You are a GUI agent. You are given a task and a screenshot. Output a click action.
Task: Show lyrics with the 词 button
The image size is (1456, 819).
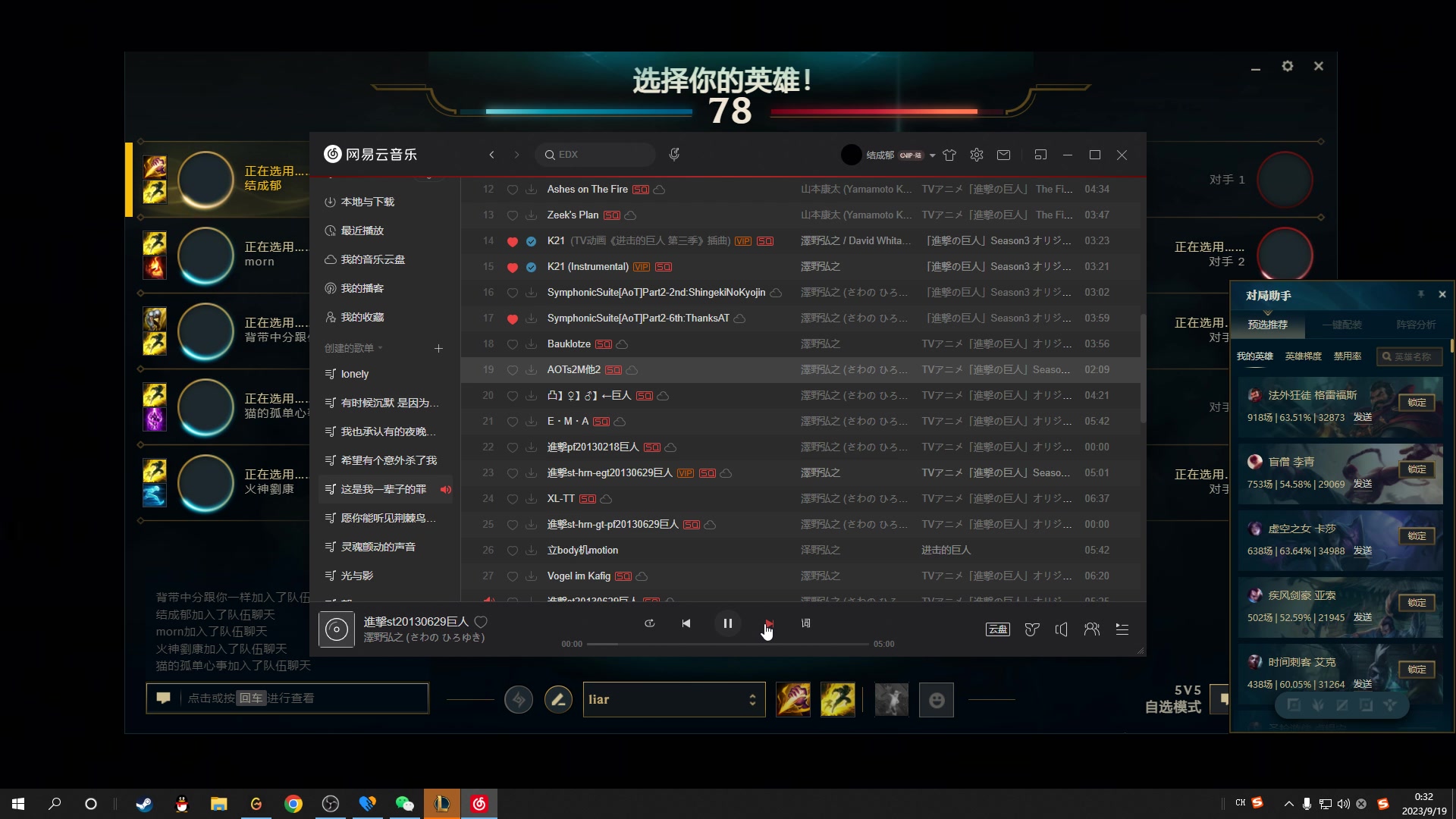(805, 623)
